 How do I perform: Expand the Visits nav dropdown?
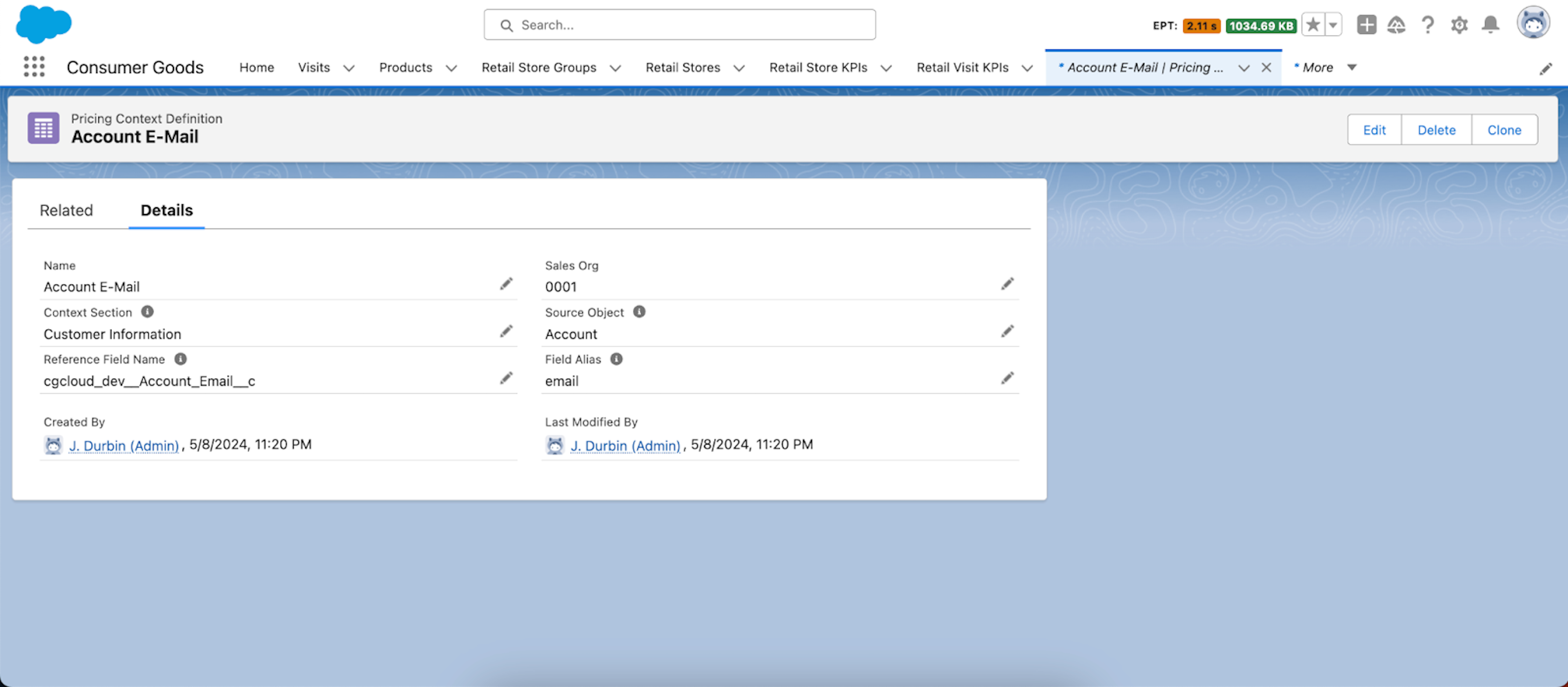click(x=349, y=68)
